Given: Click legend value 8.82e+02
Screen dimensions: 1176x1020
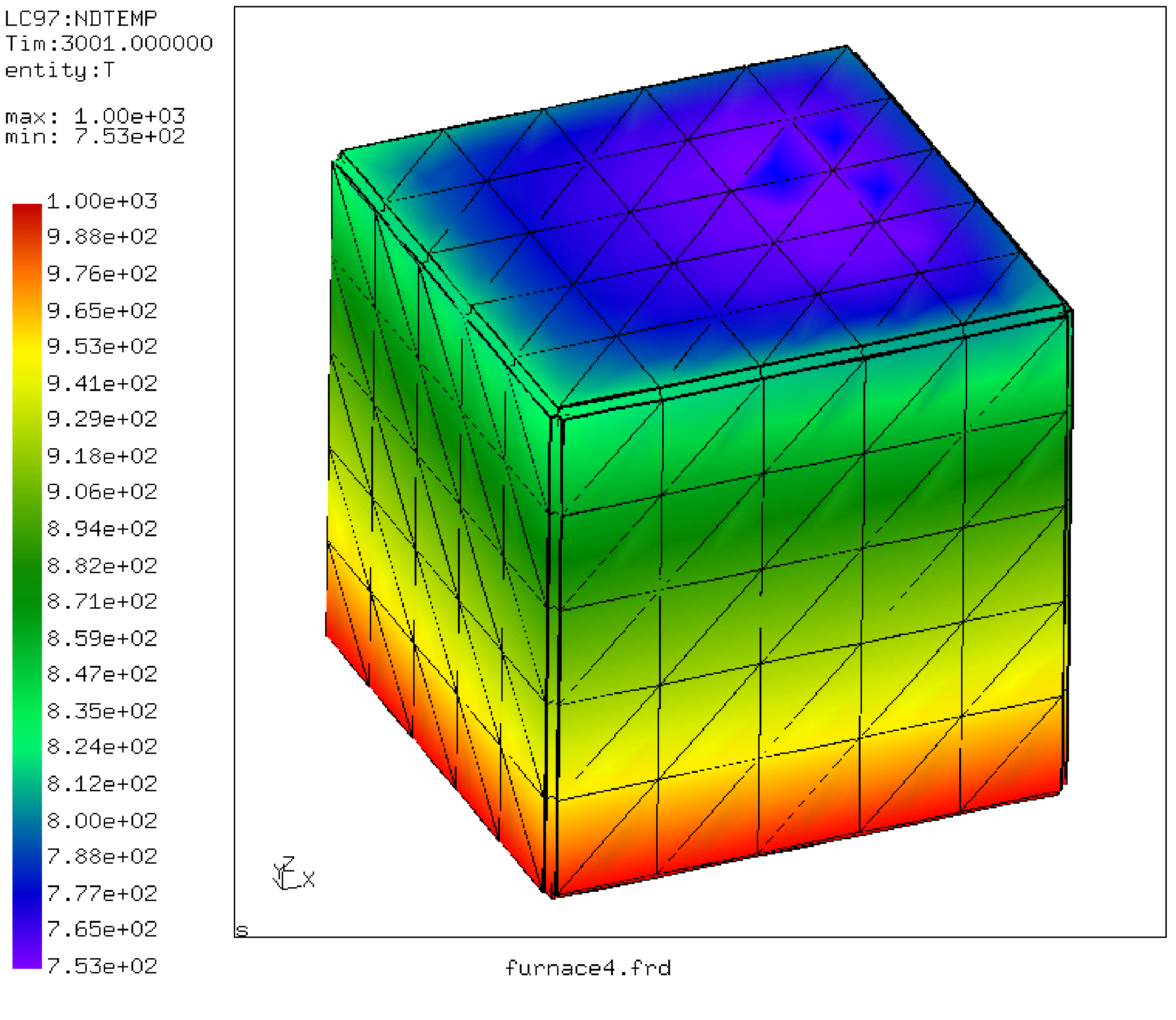Looking at the screenshot, I should (102, 565).
